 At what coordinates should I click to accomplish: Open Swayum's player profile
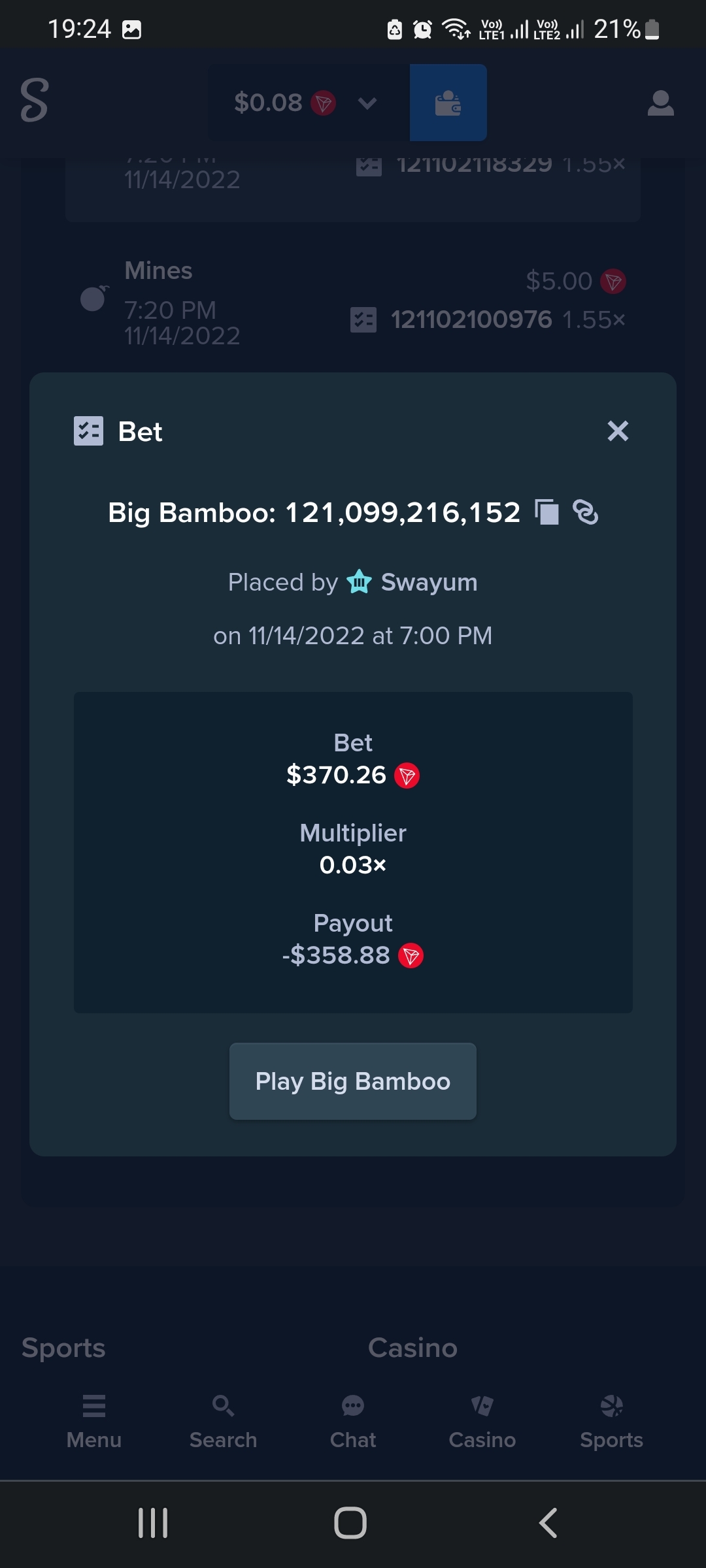429,582
